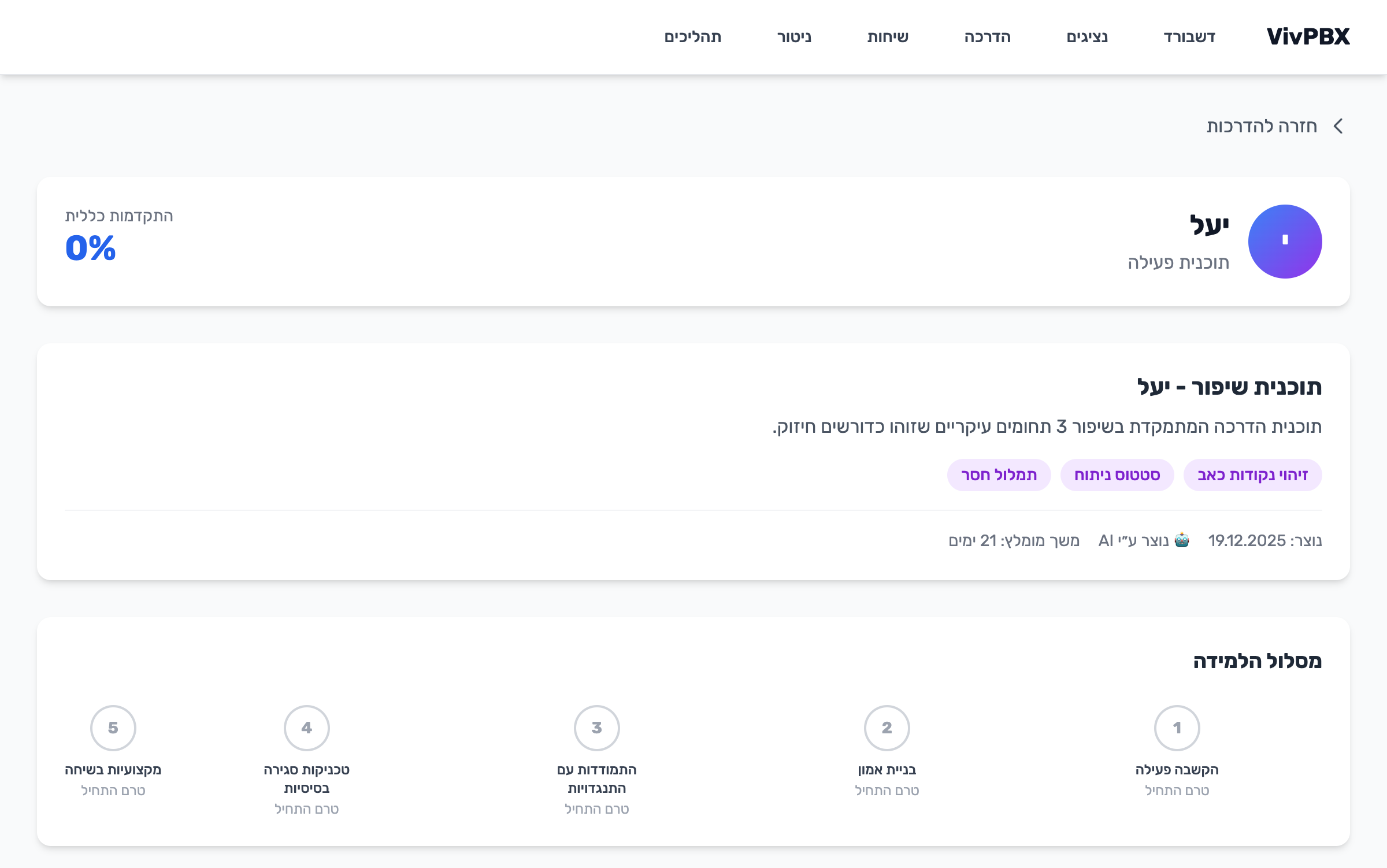Open the תהליכים navigation item
Screen dimensions: 1387x868
tap(692, 37)
